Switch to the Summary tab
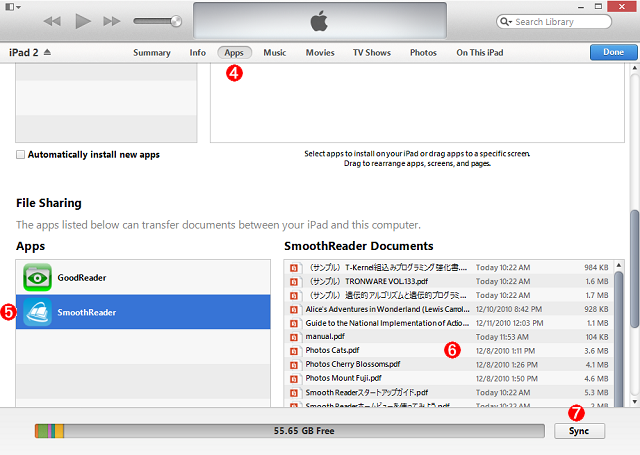640x455 pixels. coord(151,53)
